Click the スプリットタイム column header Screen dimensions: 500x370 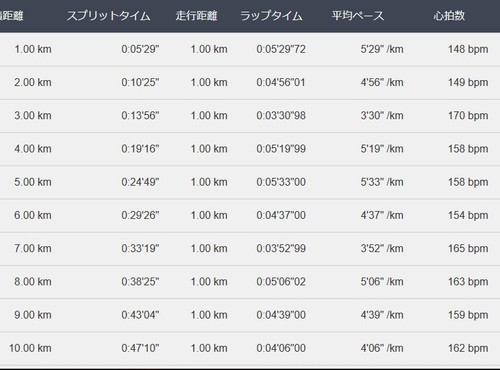click(108, 16)
